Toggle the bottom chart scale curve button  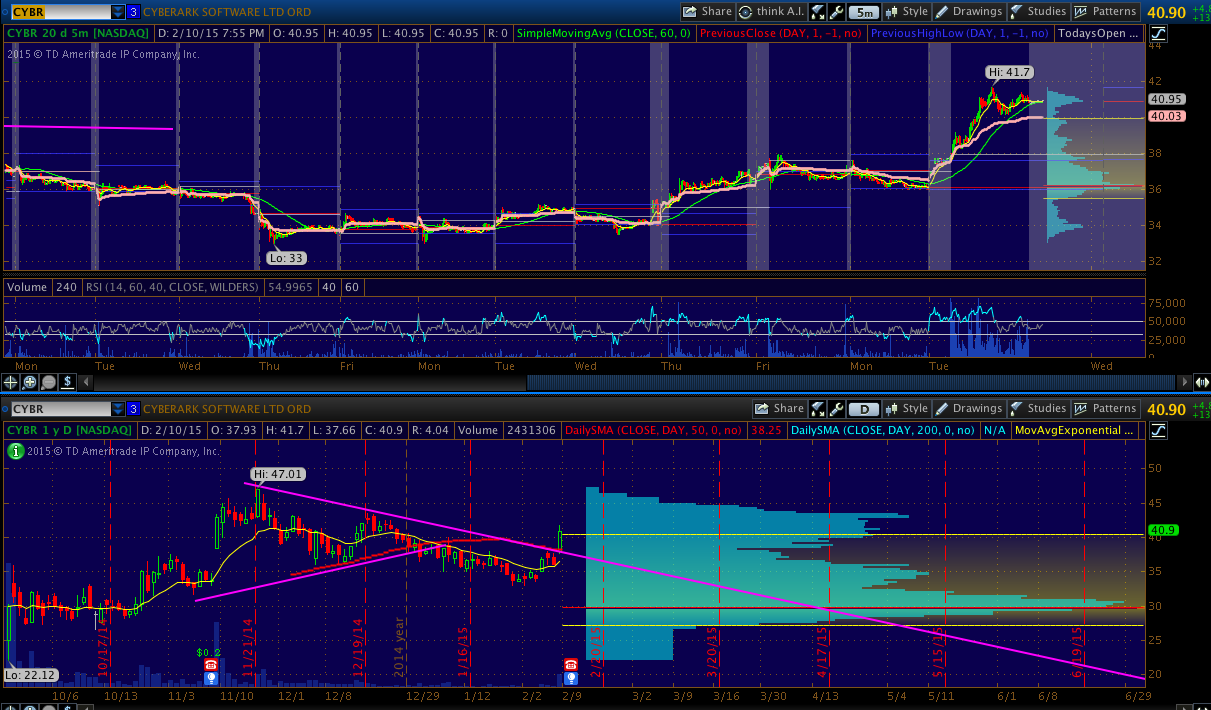click(x=1158, y=430)
